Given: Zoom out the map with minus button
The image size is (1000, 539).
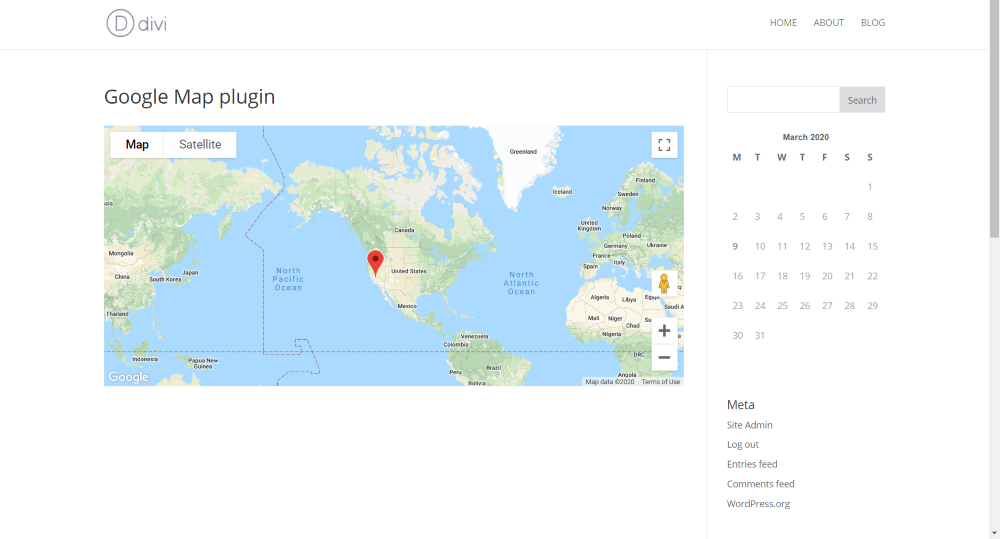Looking at the screenshot, I should [664, 357].
